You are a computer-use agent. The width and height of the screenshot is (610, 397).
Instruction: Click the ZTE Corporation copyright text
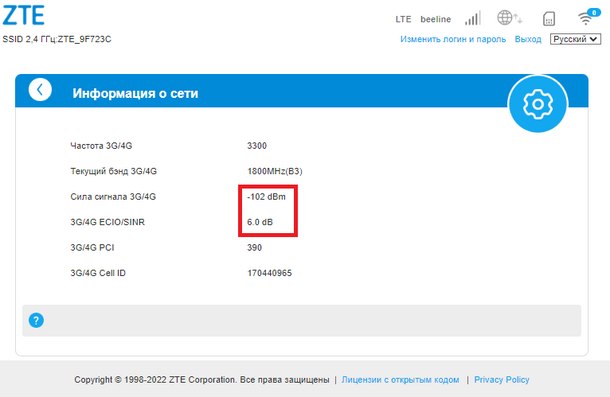point(202,379)
